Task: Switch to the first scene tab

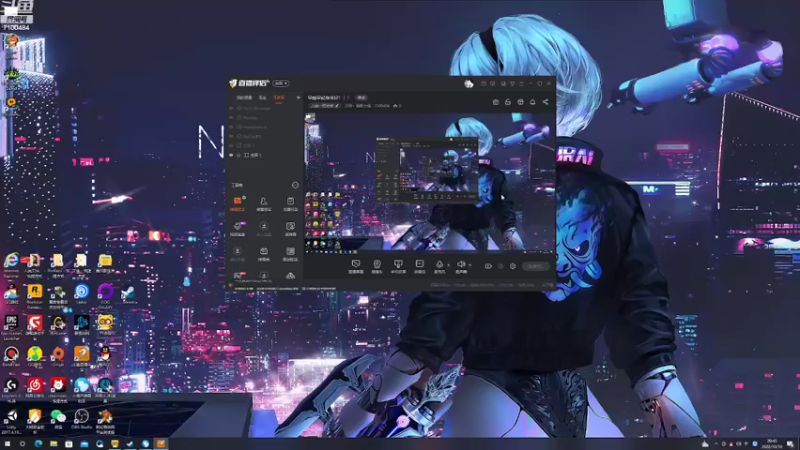Action: 244,97
